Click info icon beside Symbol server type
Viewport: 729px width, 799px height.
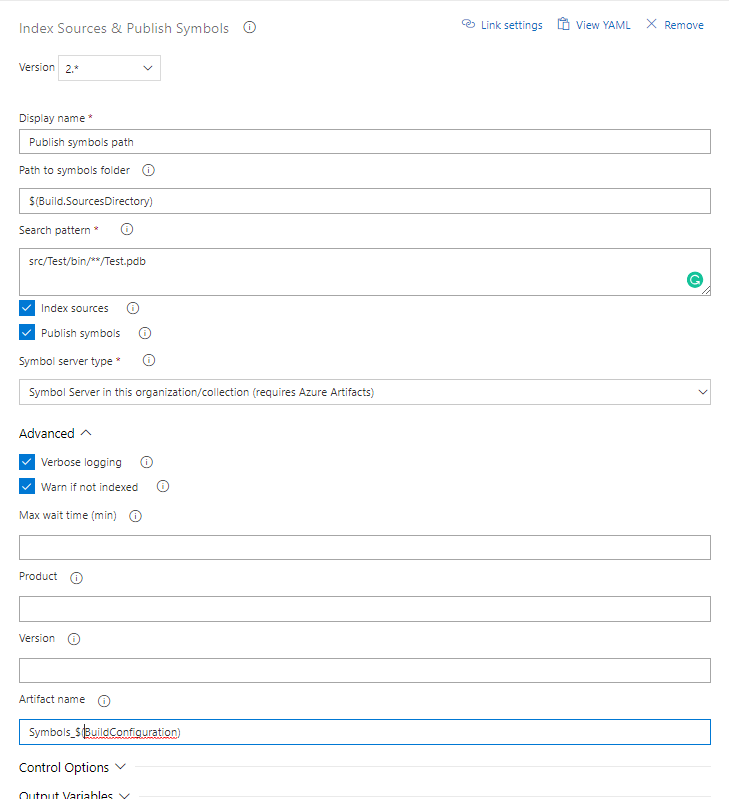[149, 360]
